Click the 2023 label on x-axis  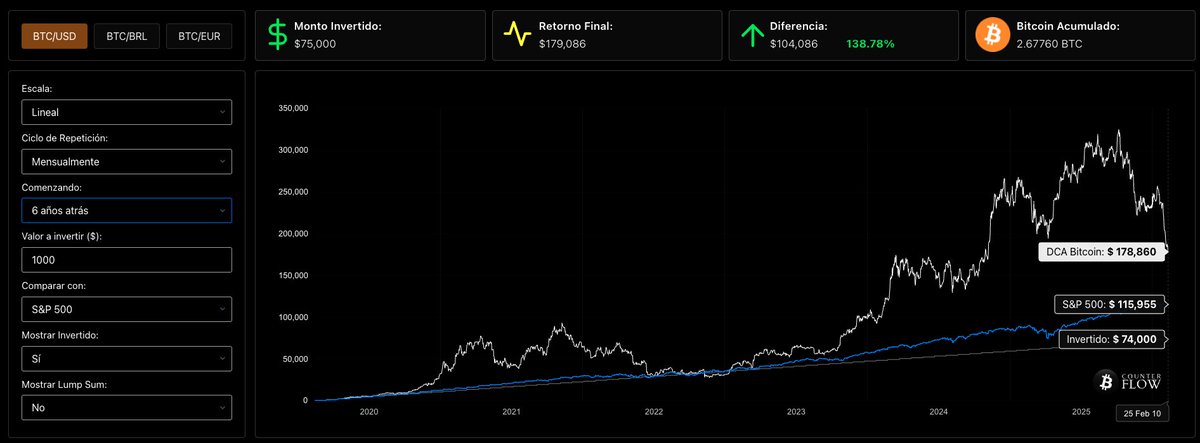796,411
